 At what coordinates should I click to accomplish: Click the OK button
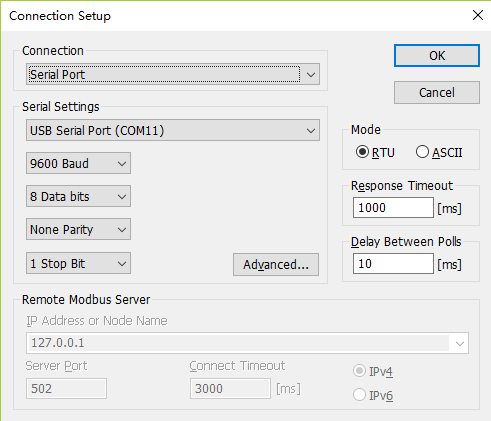pyautogui.click(x=437, y=56)
